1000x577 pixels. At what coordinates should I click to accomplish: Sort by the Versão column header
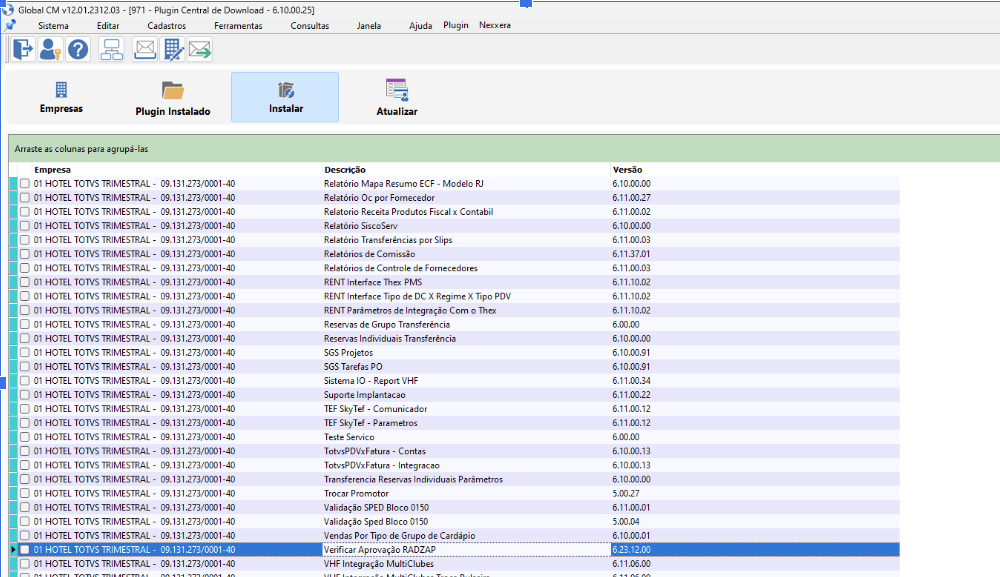[628, 170]
